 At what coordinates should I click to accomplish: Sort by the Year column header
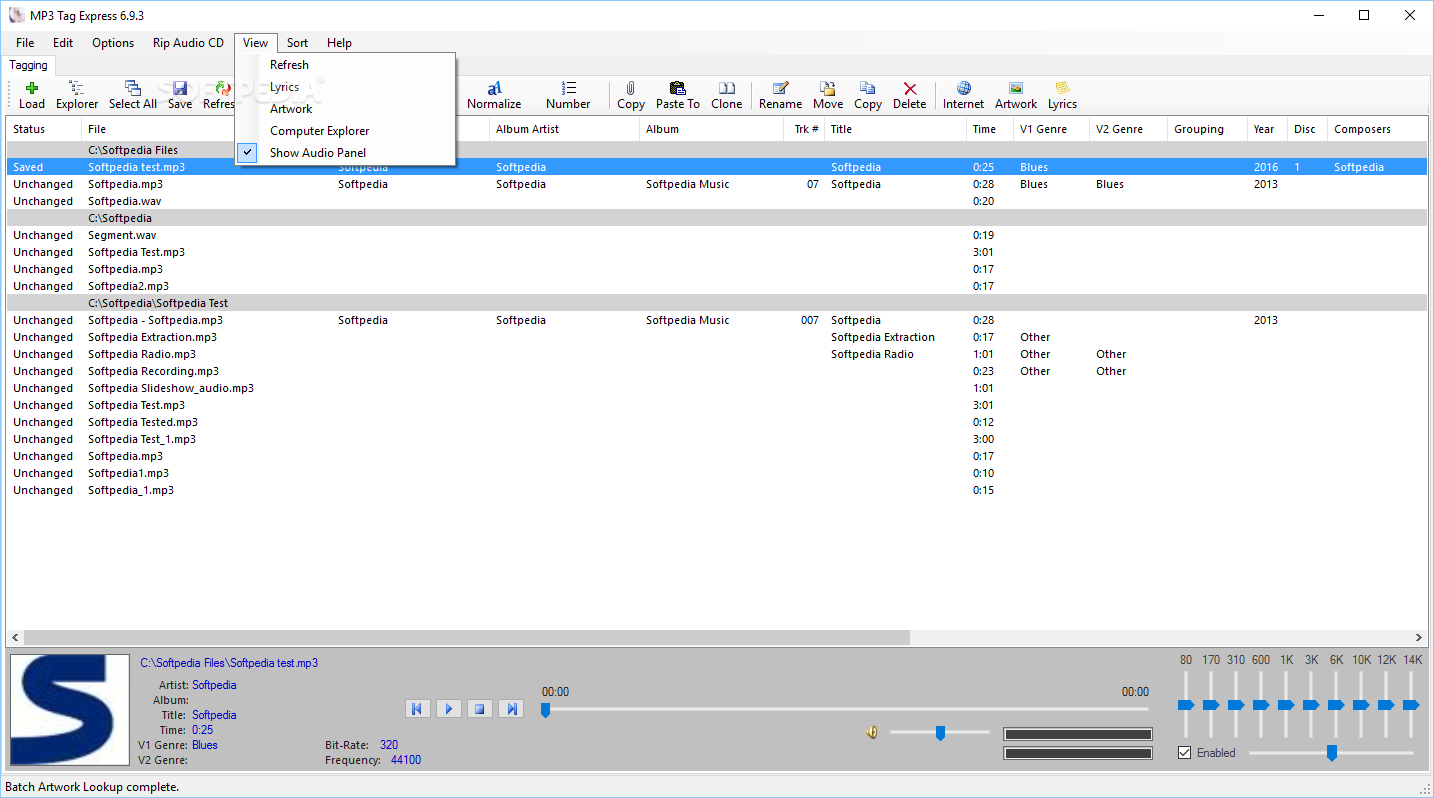(1267, 129)
